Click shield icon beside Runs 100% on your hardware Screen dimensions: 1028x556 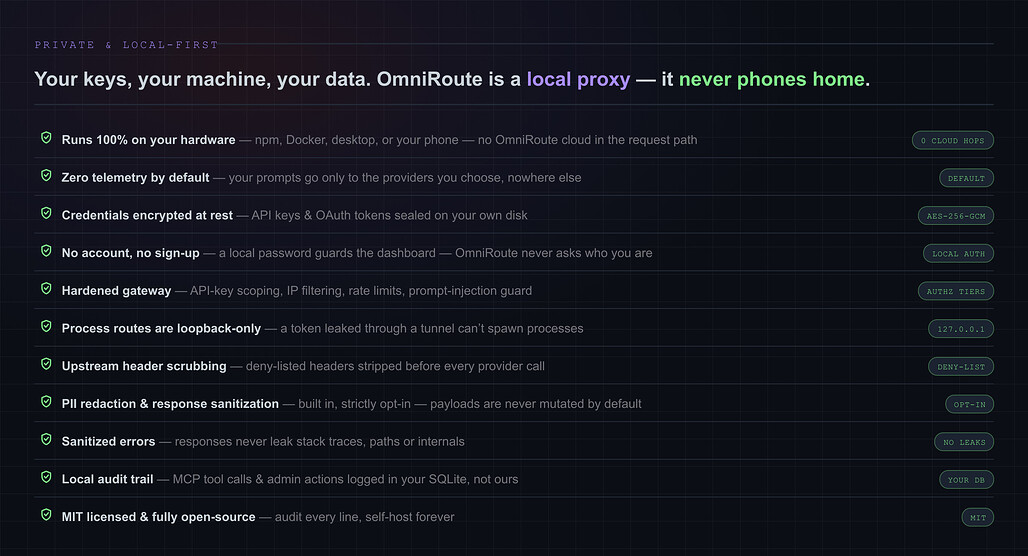tap(46, 138)
